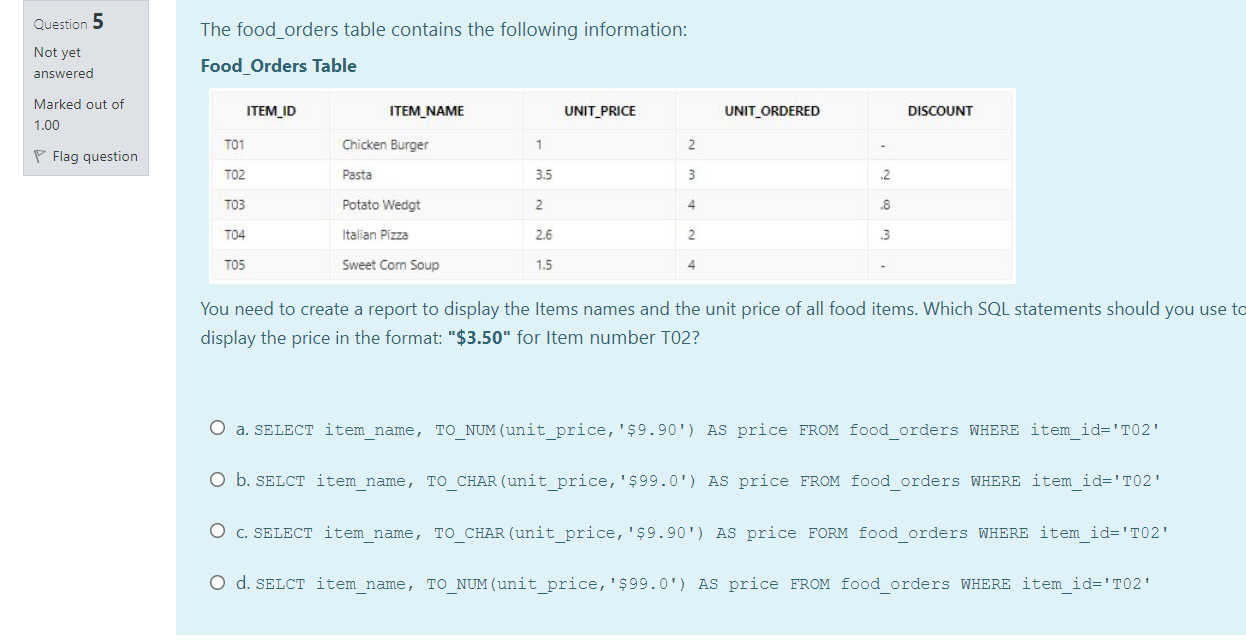This screenshot has width=1246, height=643.
Task: Click the DISCOUNT column header
Action: 940,111
